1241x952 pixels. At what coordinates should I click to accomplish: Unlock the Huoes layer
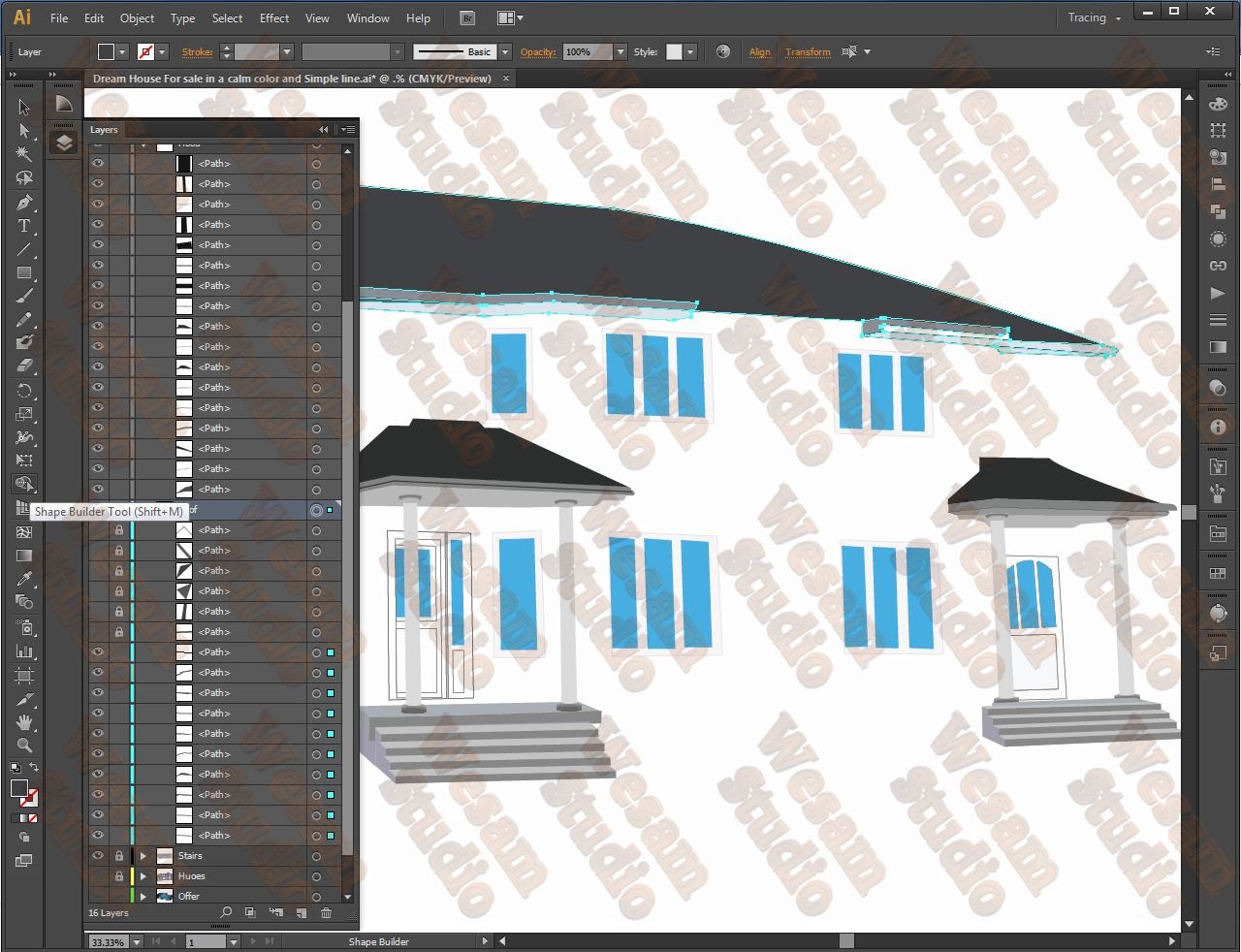[x=119, y=876]
